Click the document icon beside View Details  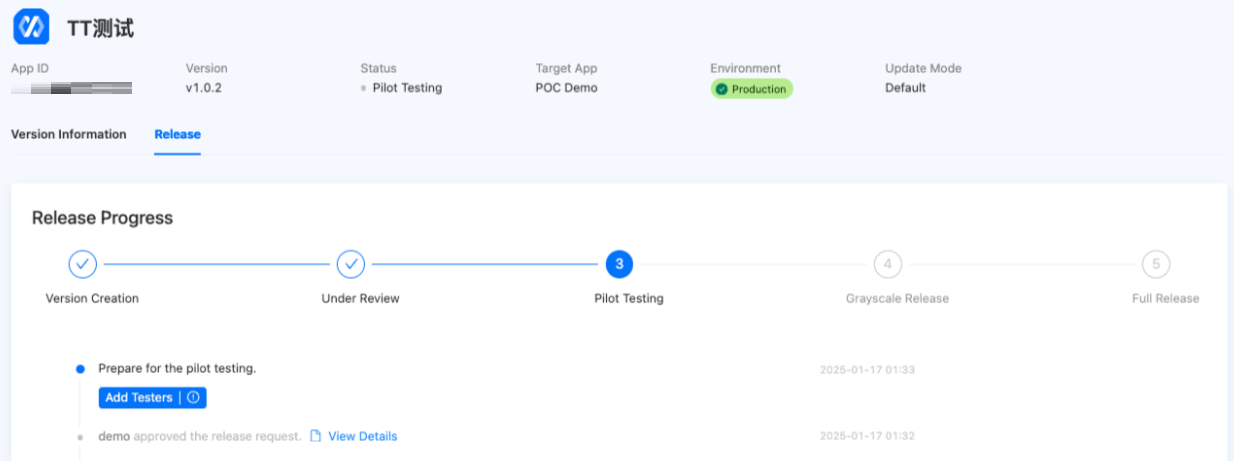315,436
